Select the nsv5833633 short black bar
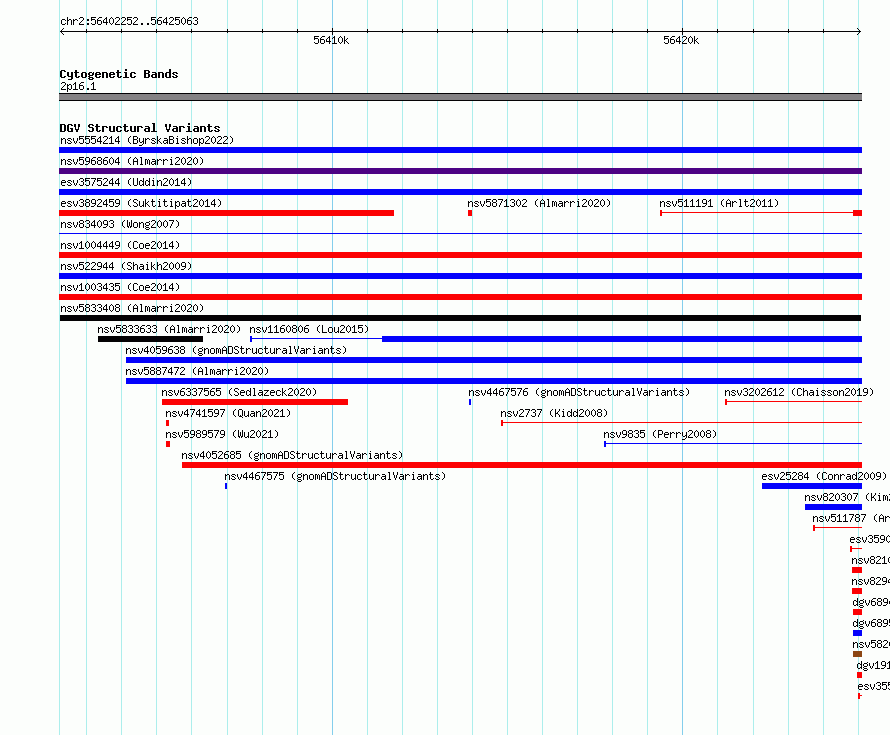The width and height of the screenshot is (890, 735). pos(150,339)
